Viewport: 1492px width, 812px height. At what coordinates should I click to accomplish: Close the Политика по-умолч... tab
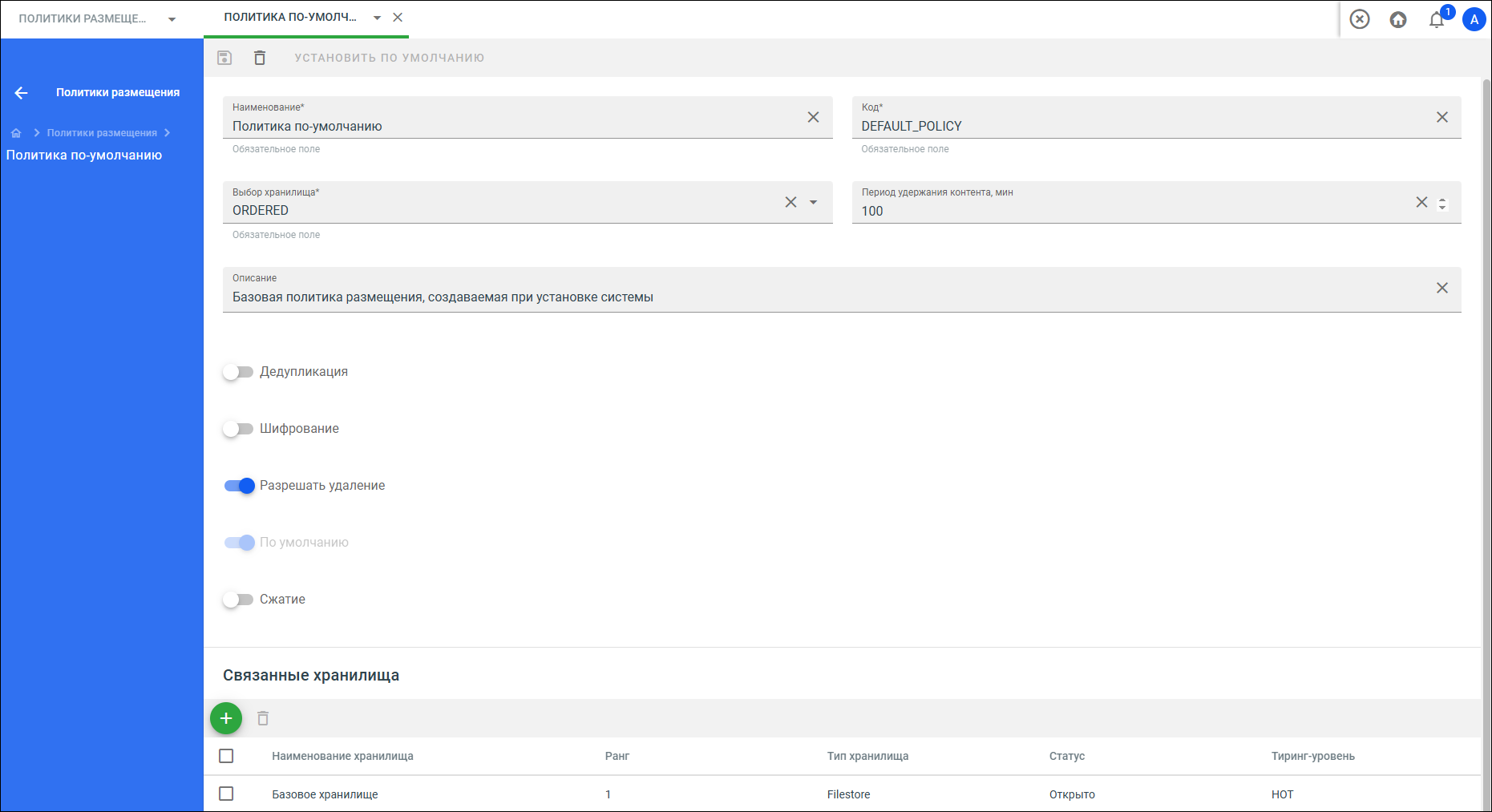[x=398, y=17]
